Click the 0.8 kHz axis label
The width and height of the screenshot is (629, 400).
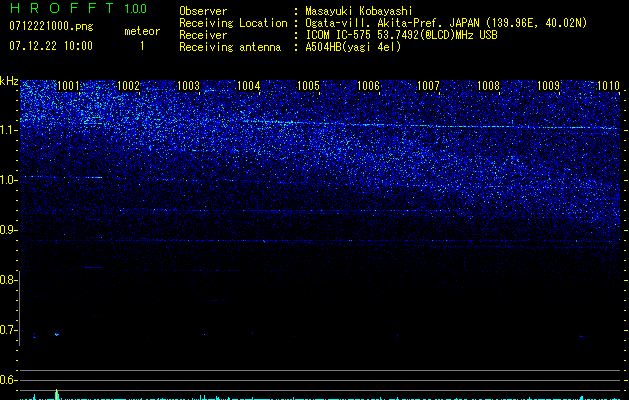(x=8, y=280)
